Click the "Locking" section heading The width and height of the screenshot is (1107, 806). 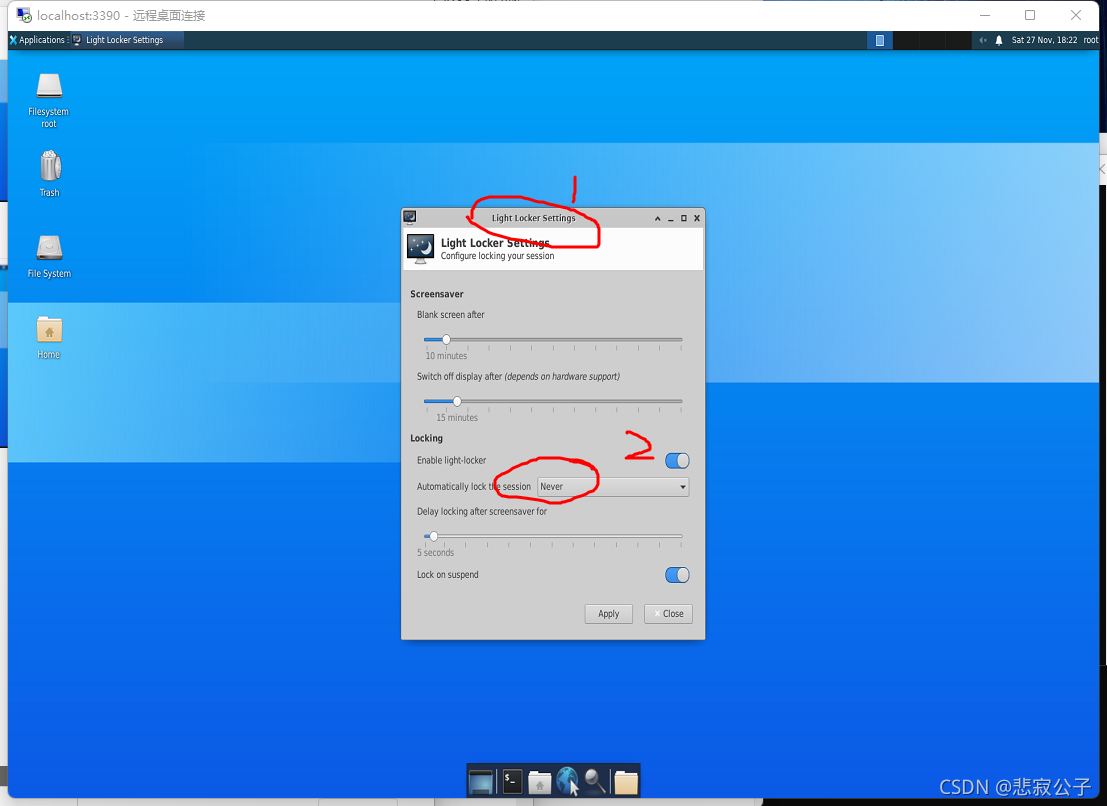426,438
